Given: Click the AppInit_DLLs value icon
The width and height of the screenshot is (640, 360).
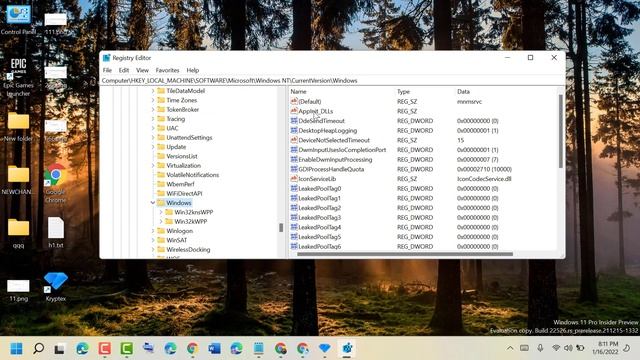Looking at the screenshot, I should [x=294, y=111].
